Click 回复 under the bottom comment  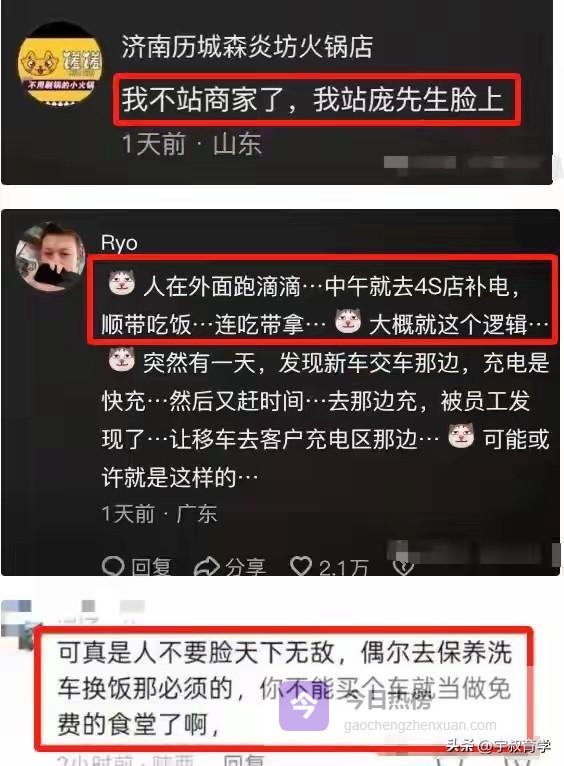243,761
